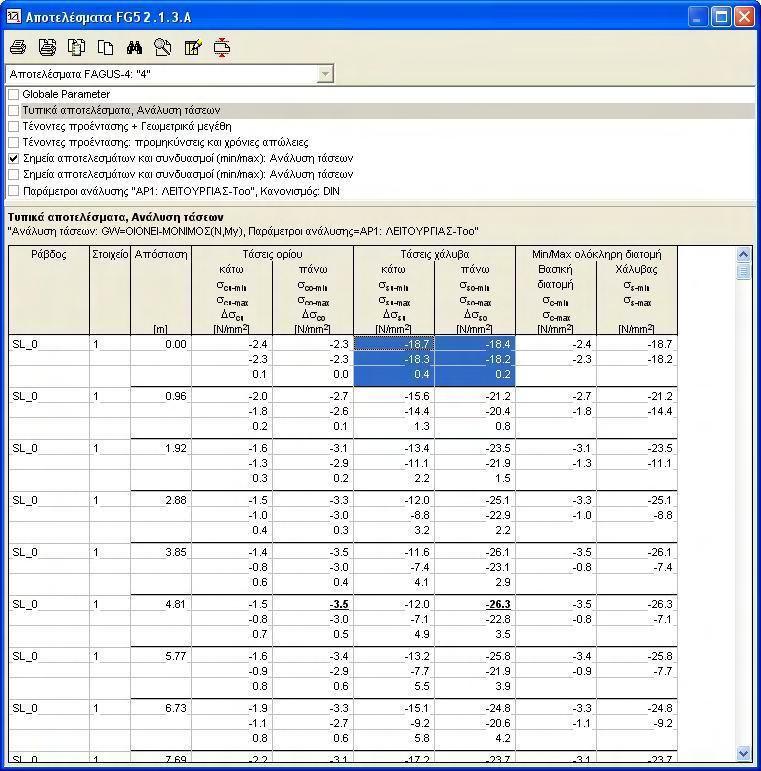Click the cell showing 4.9

[x=394, y=634]
